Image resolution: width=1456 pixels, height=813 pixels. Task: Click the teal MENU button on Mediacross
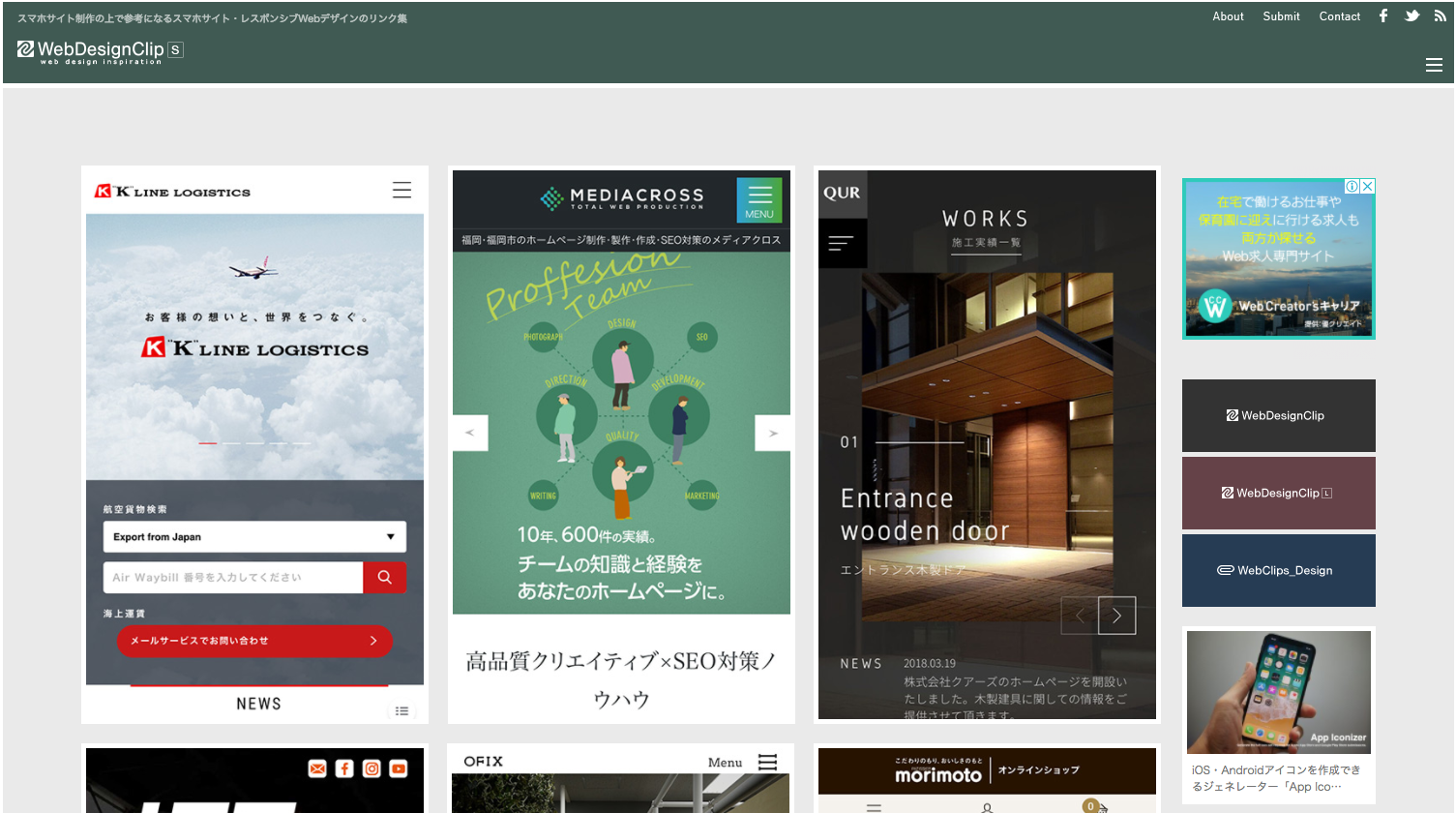759,200
